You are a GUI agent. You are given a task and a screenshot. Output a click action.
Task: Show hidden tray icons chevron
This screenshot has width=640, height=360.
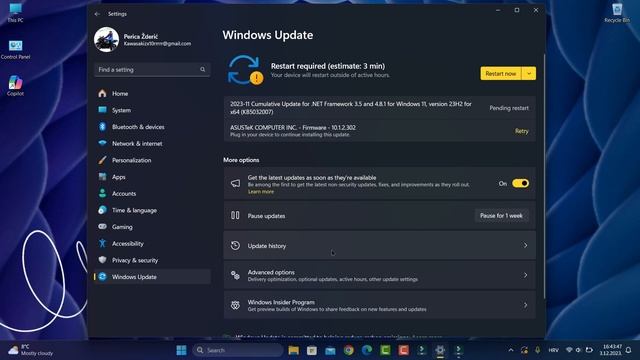coord(511,350)
